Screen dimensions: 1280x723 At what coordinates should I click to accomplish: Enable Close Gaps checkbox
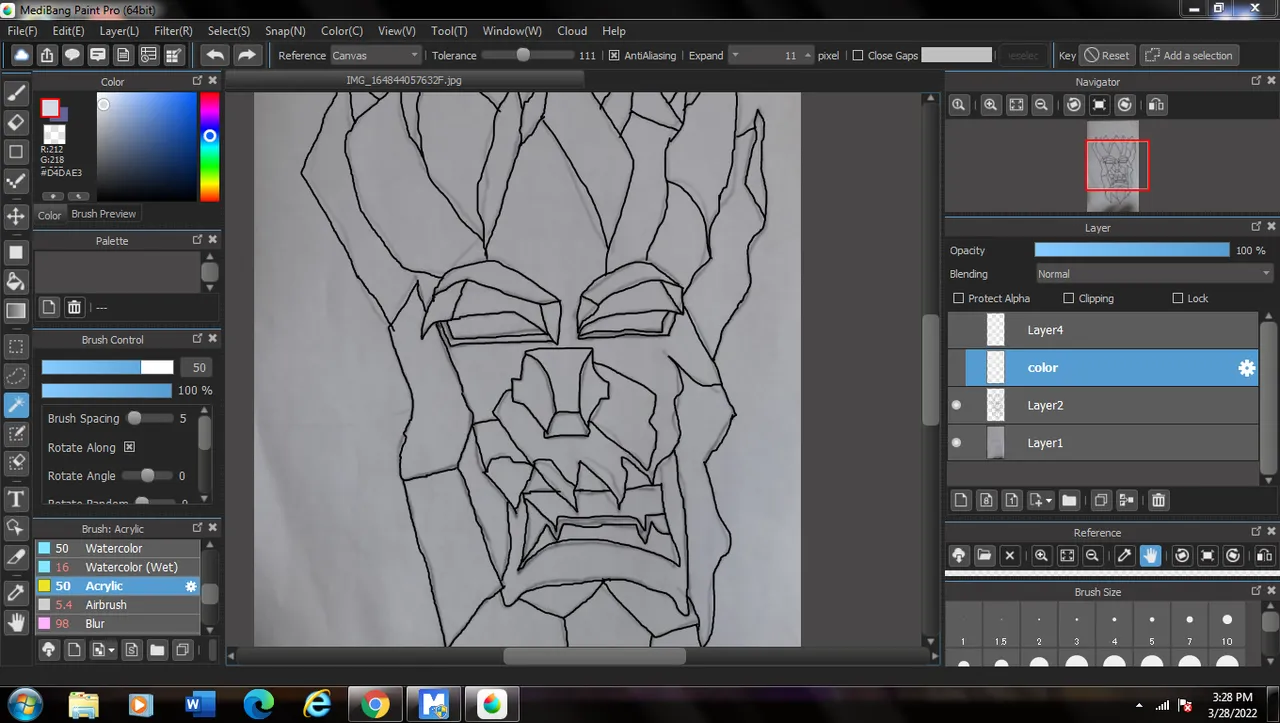pos(857,56)
